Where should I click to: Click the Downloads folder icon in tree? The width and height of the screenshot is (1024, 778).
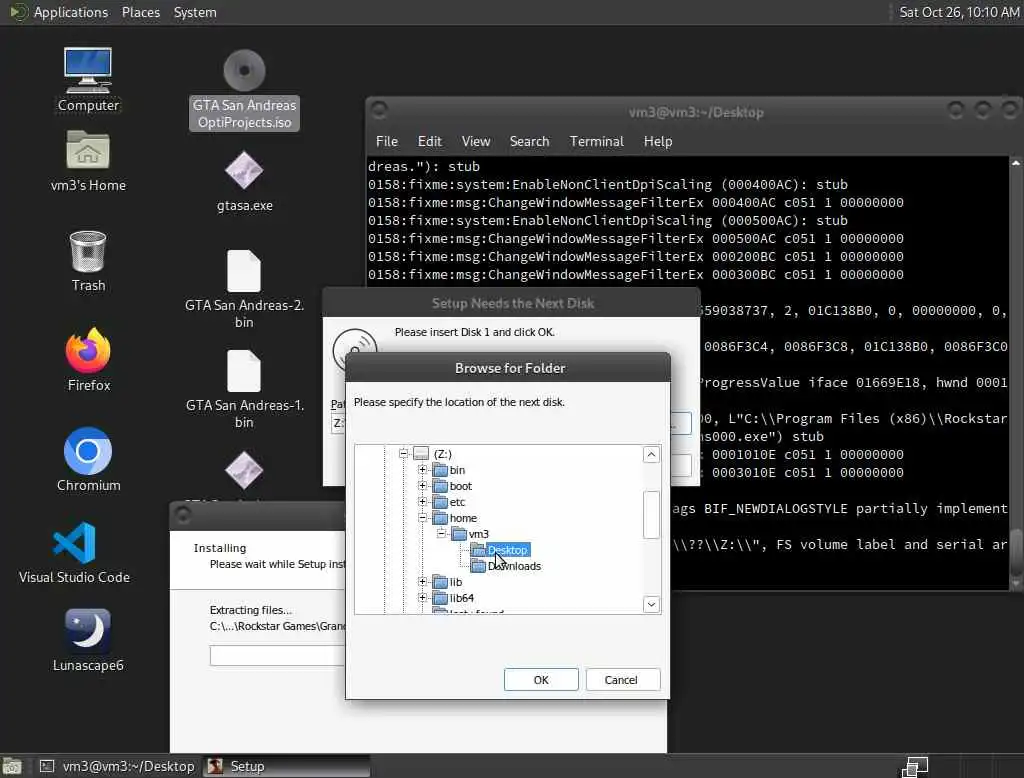pos(478,566)
